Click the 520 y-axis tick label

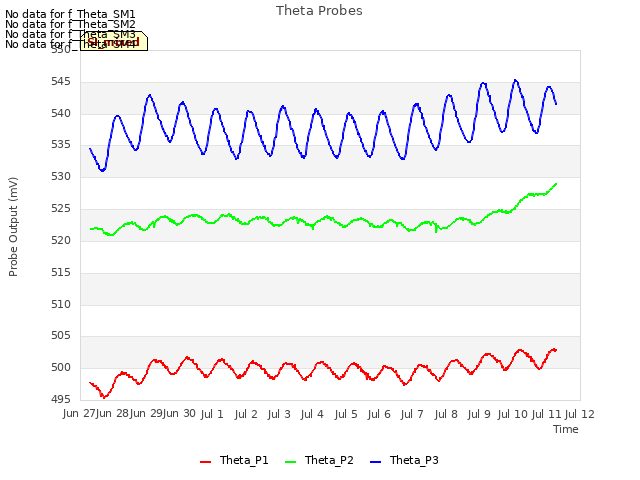tap(61, 240)
